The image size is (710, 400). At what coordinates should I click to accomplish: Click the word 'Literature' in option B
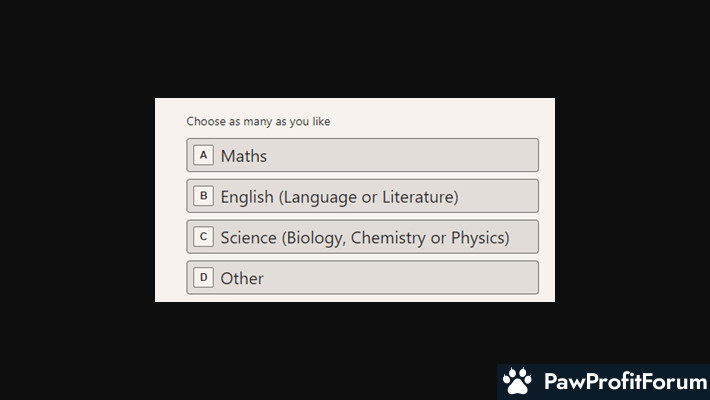tap(420, 197)
